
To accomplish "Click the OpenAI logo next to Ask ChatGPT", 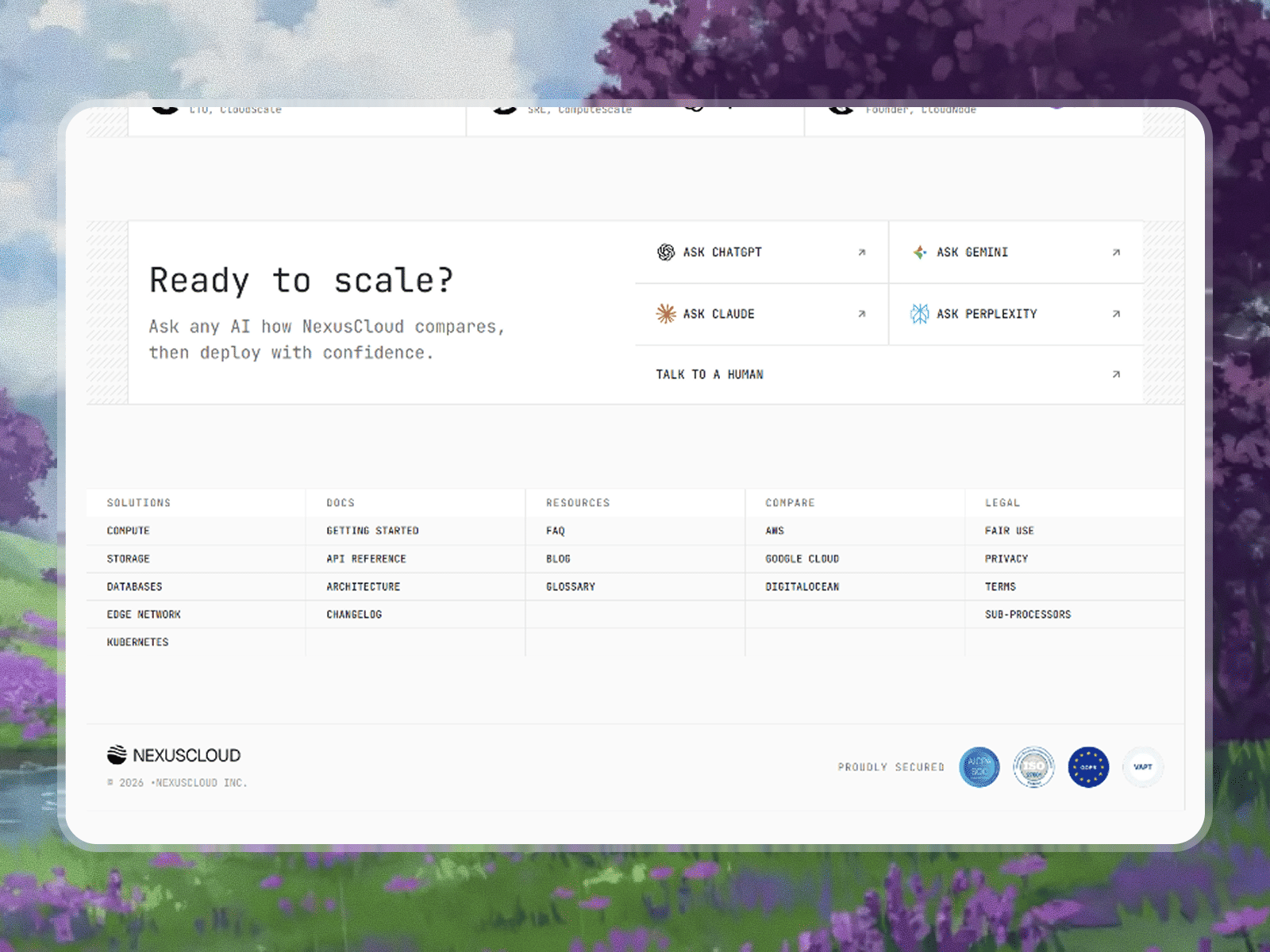I will (665, 252).
